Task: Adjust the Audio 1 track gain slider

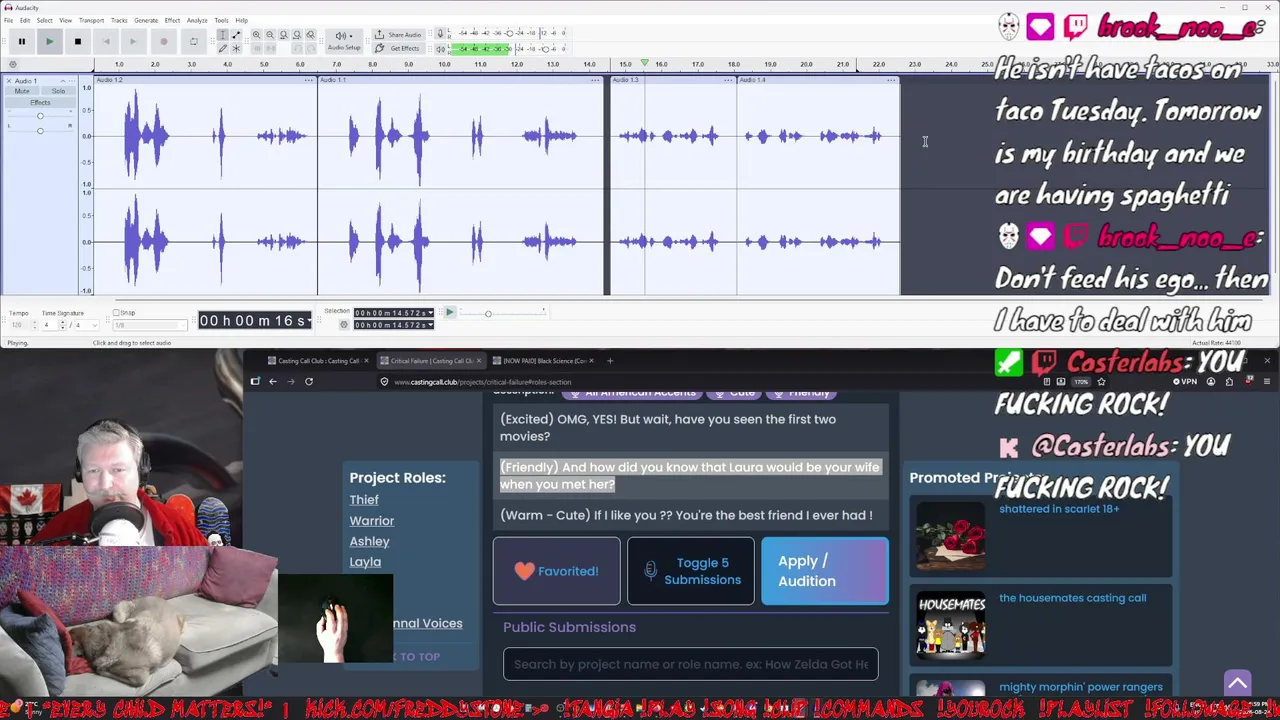Action: pos(40,117)
